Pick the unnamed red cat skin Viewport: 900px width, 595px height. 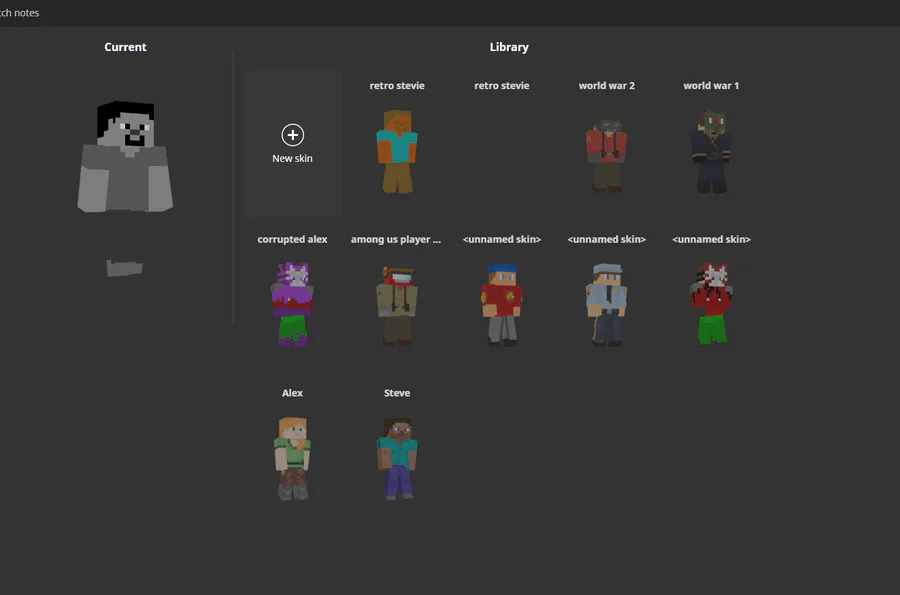711,304
